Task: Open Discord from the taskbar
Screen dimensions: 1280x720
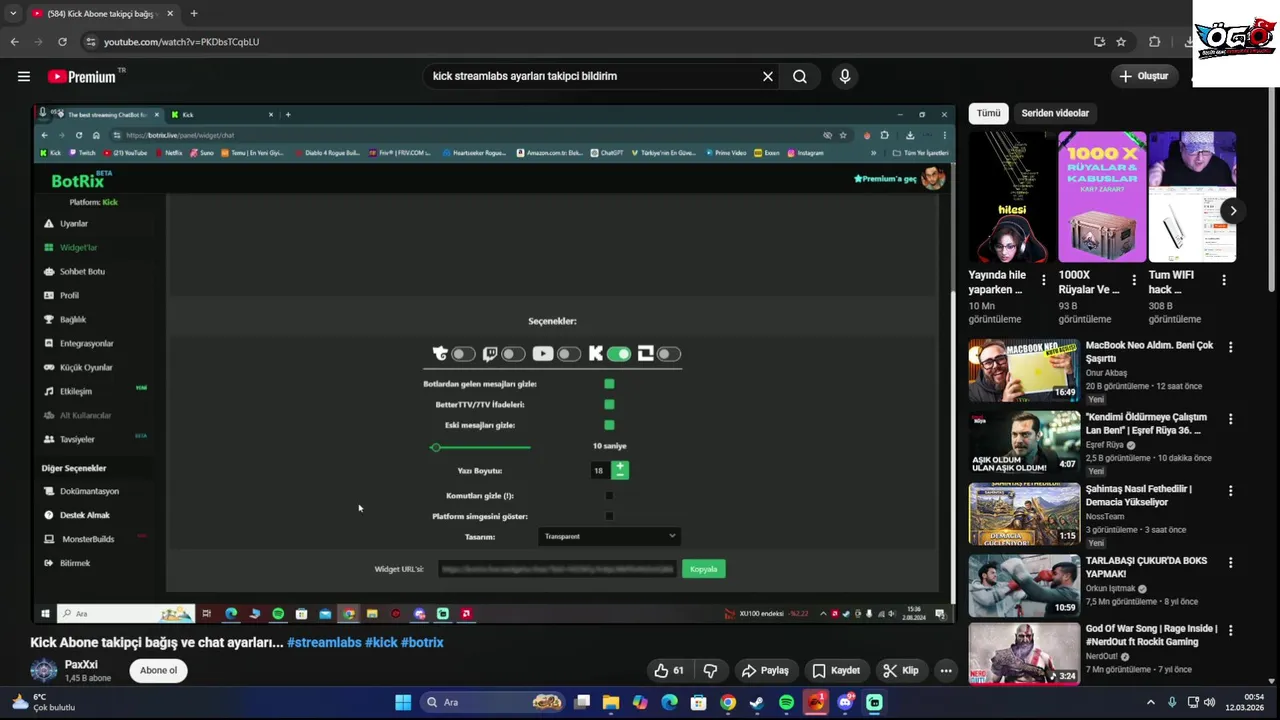Action: 846,702
